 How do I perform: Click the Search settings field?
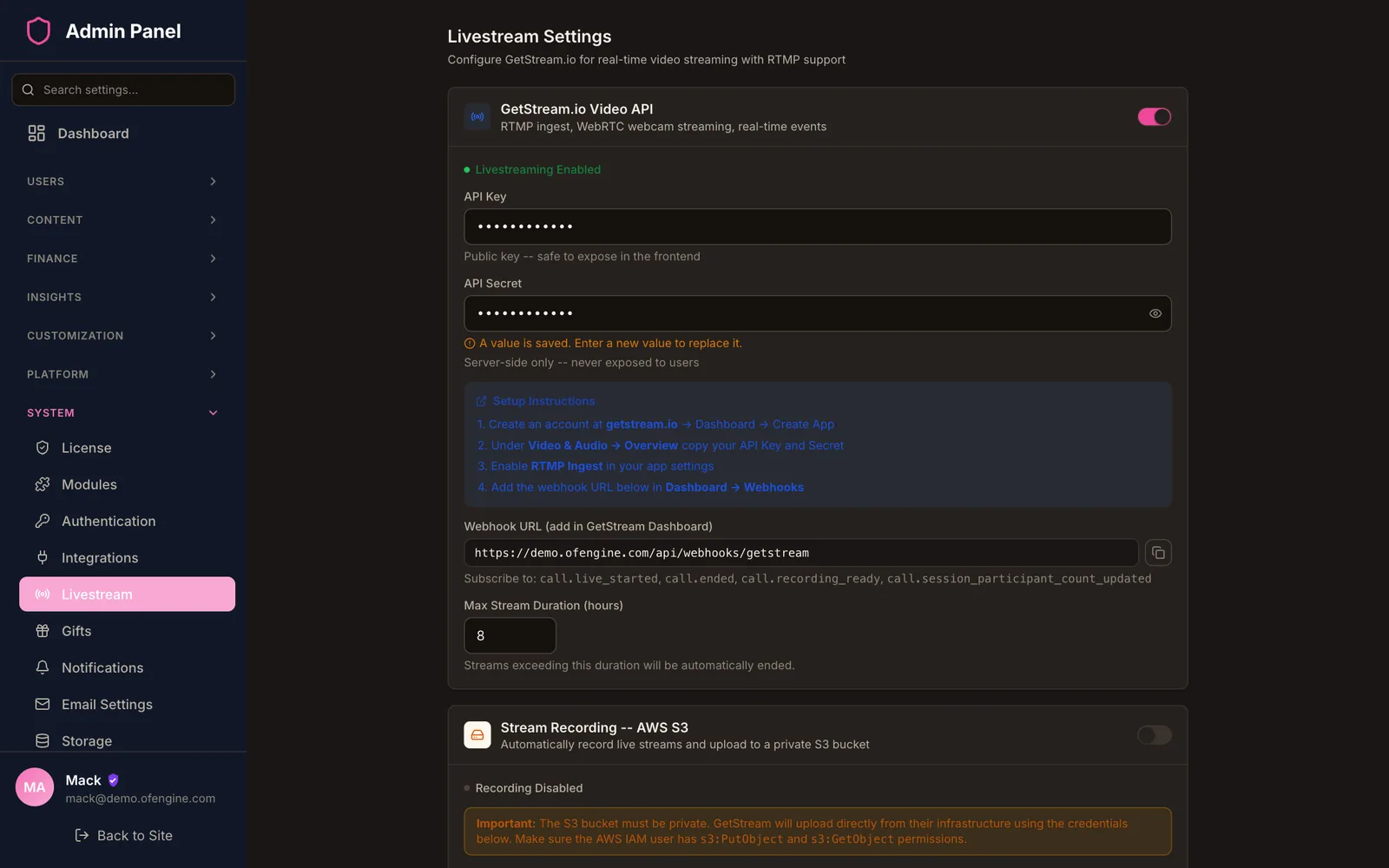tap(123, 89)
